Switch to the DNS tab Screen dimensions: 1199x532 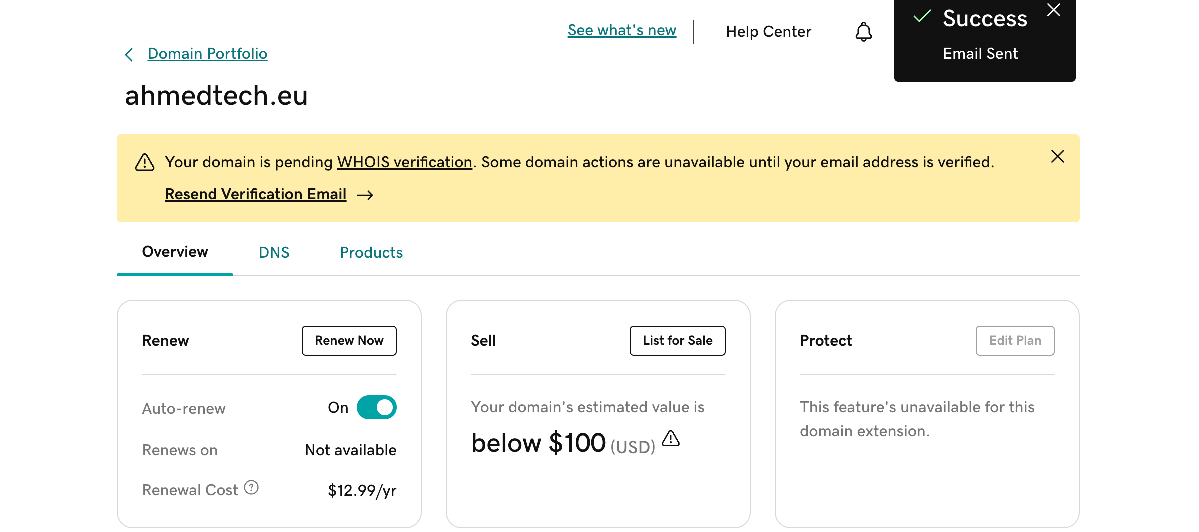point(274,253)
